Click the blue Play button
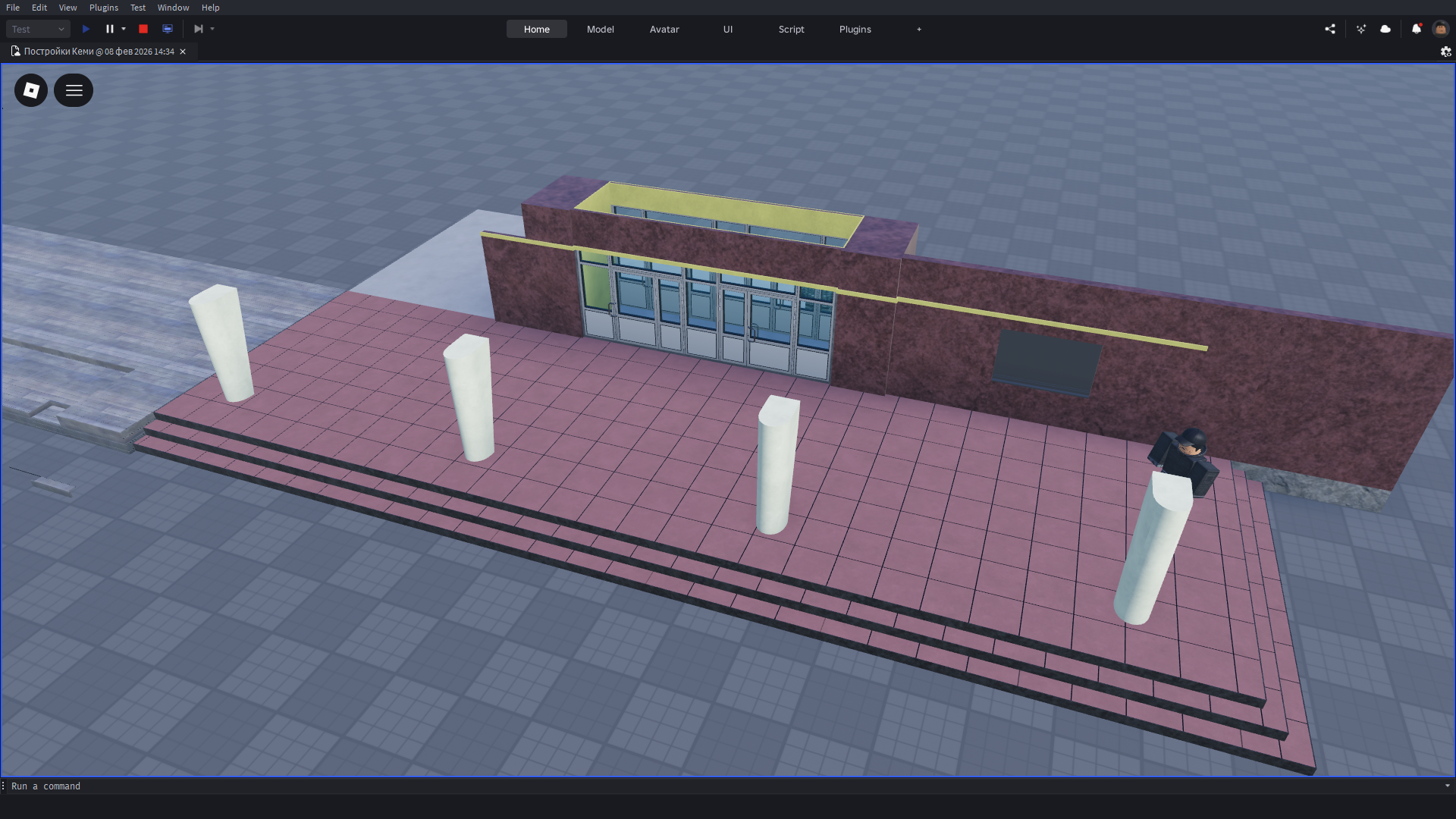Image resolution: width=1456 pixels, height=819 pixels. (86, 29)
